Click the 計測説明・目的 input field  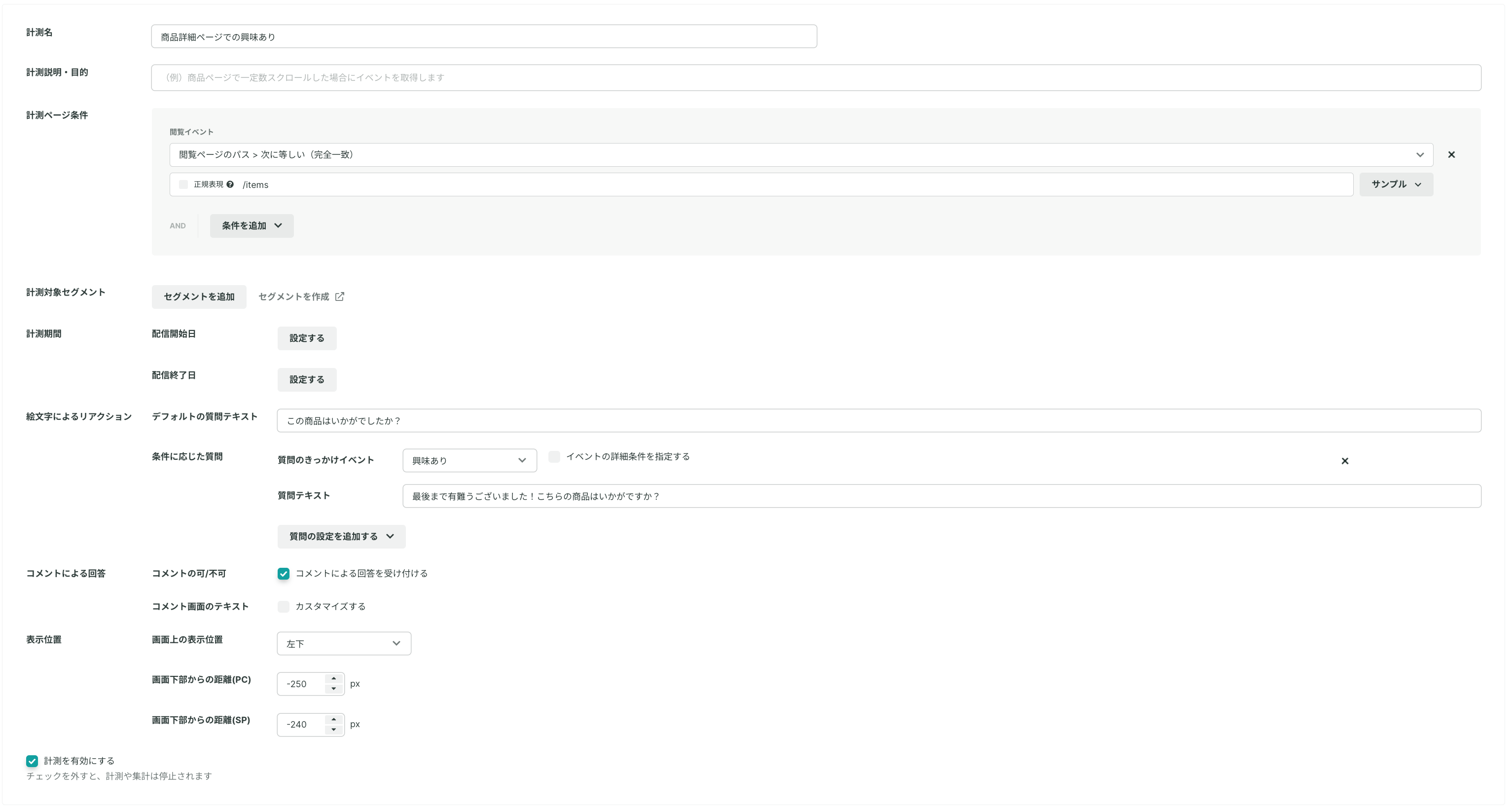[x=816, y=77]
